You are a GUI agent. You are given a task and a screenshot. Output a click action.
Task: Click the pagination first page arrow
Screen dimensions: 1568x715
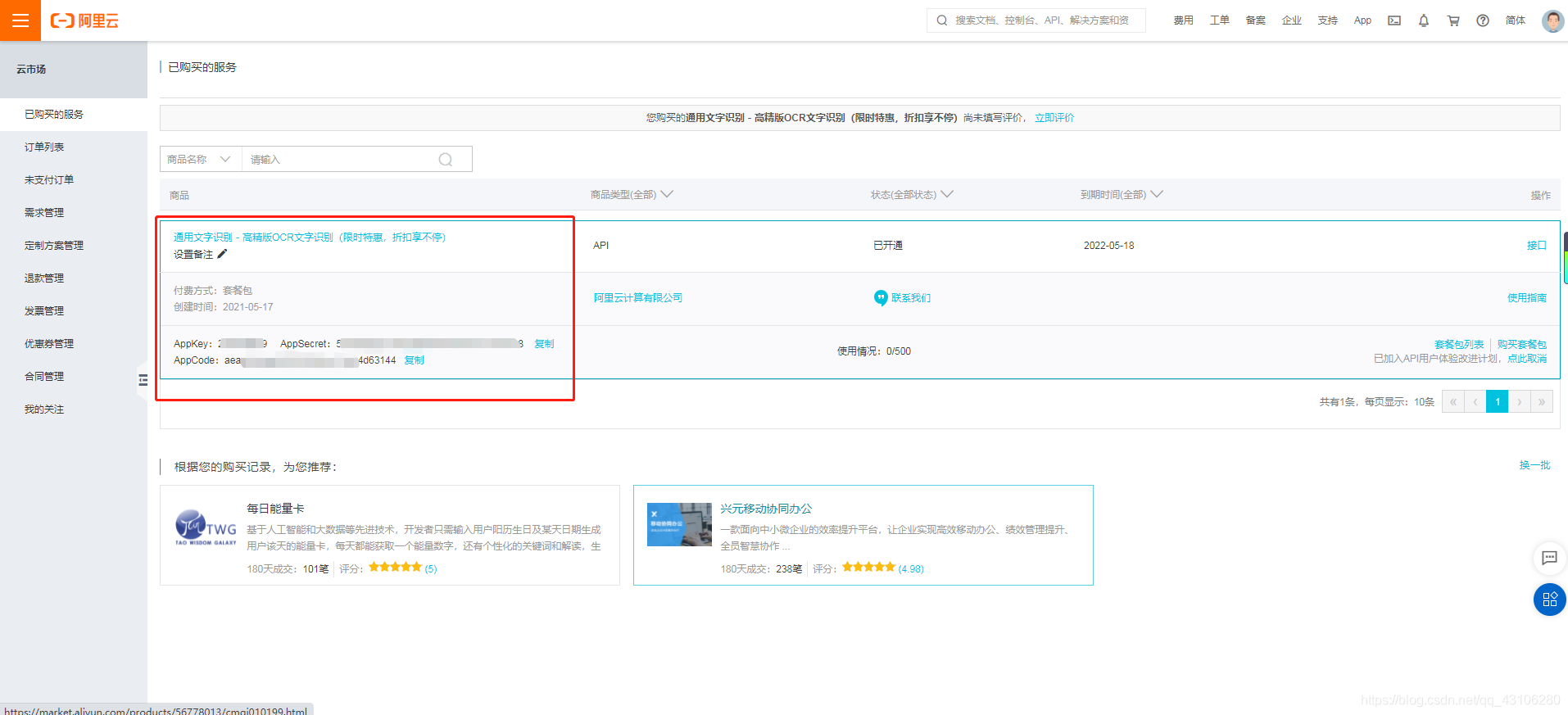click(1452, 401)
